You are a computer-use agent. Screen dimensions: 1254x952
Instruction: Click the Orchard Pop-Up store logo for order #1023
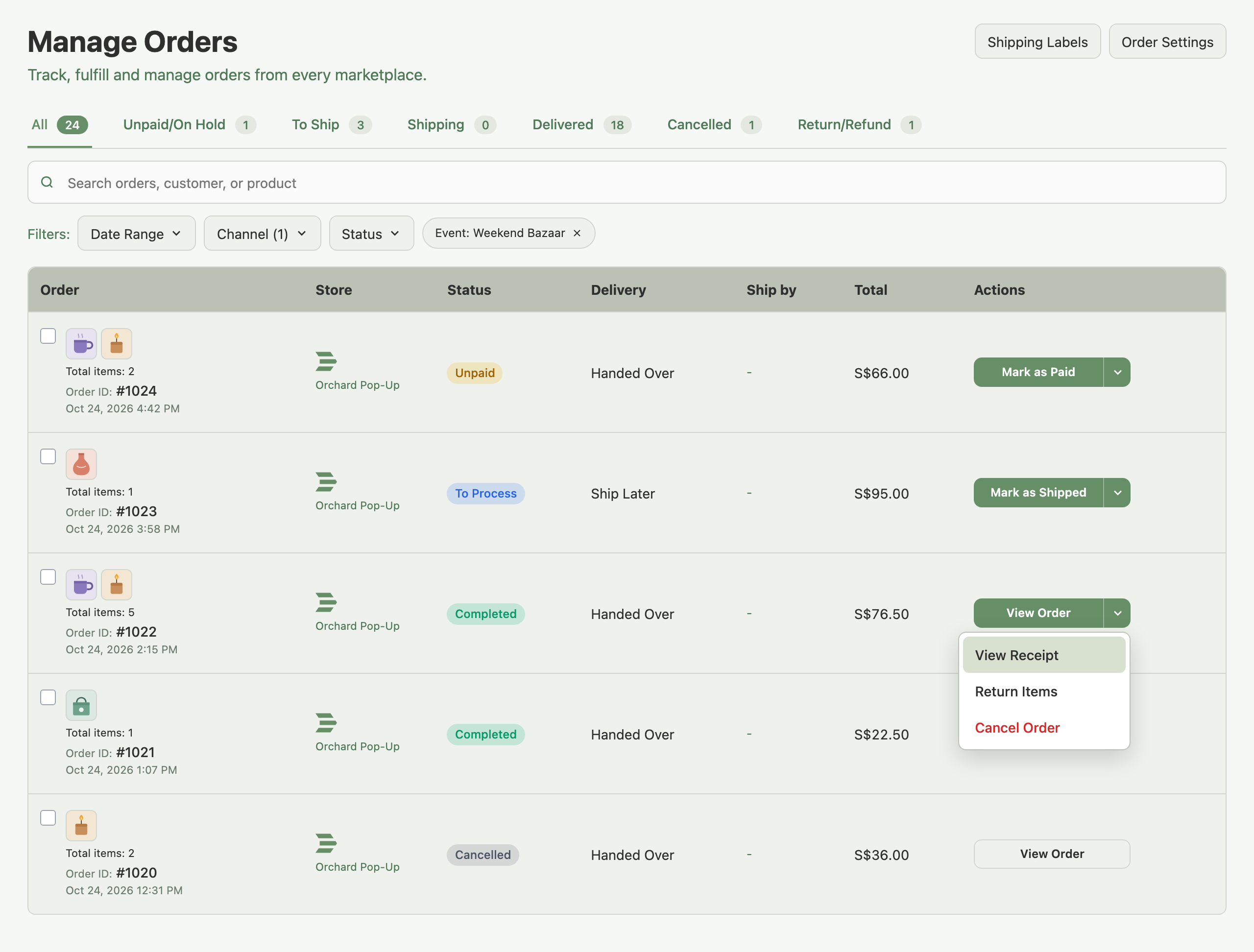coord(326,482)
